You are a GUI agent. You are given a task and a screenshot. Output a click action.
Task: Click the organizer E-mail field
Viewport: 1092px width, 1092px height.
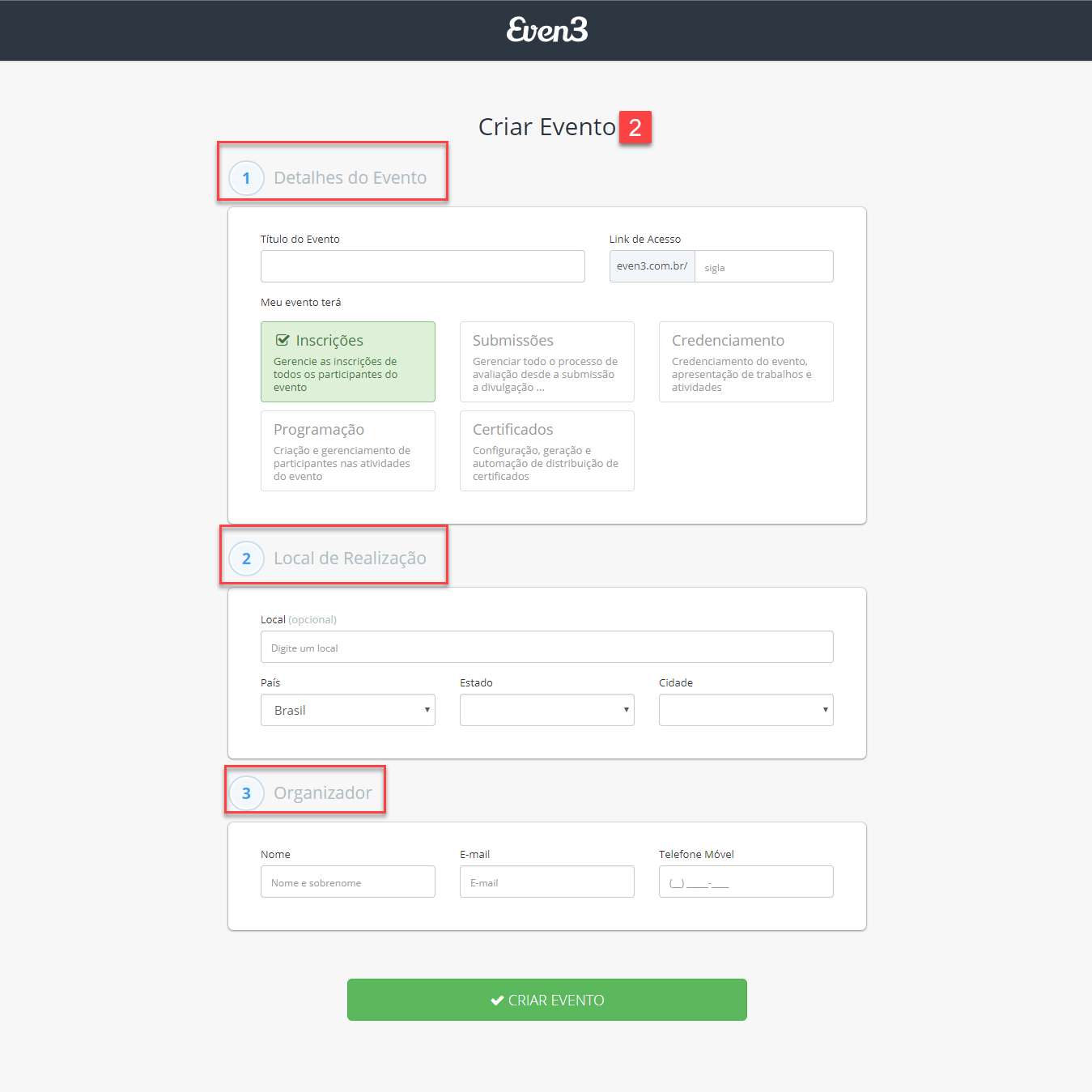(x=546, y=882)
